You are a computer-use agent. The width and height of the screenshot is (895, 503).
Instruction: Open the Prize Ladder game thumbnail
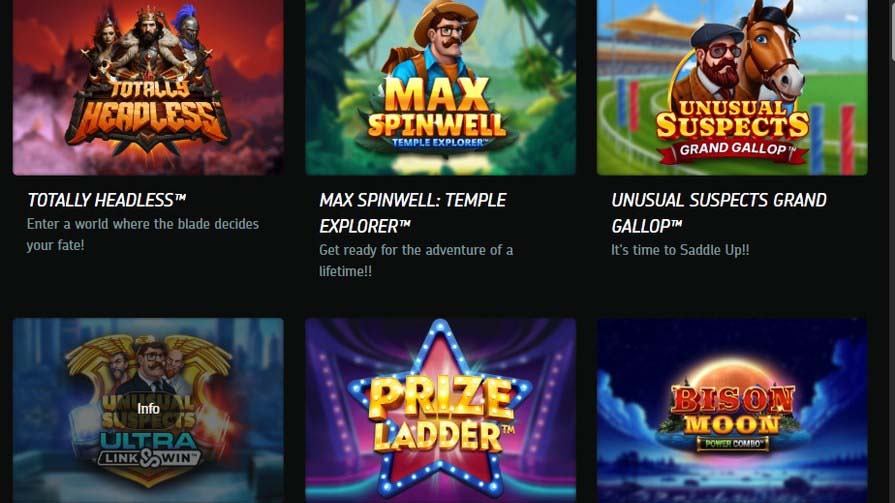point(441,411)
